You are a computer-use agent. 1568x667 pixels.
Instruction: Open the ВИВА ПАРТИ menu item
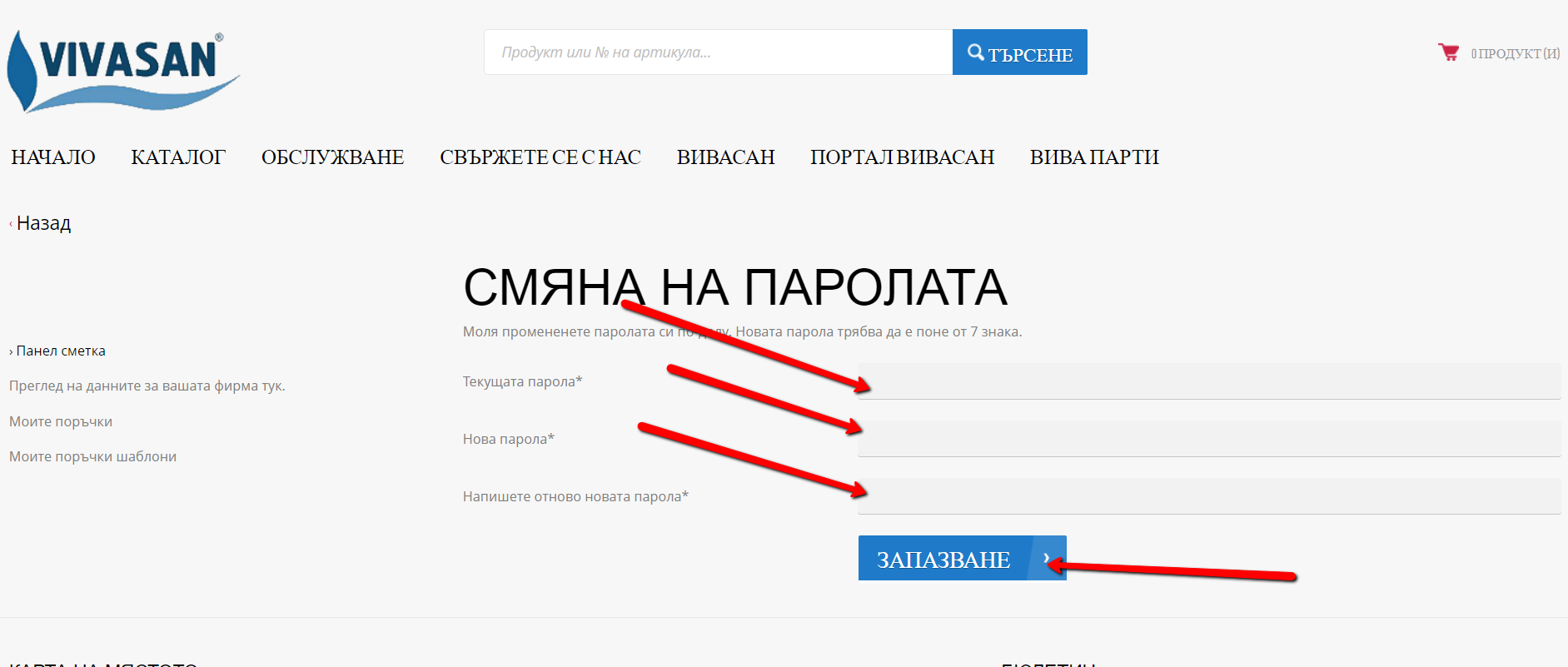click(1094, 157)
